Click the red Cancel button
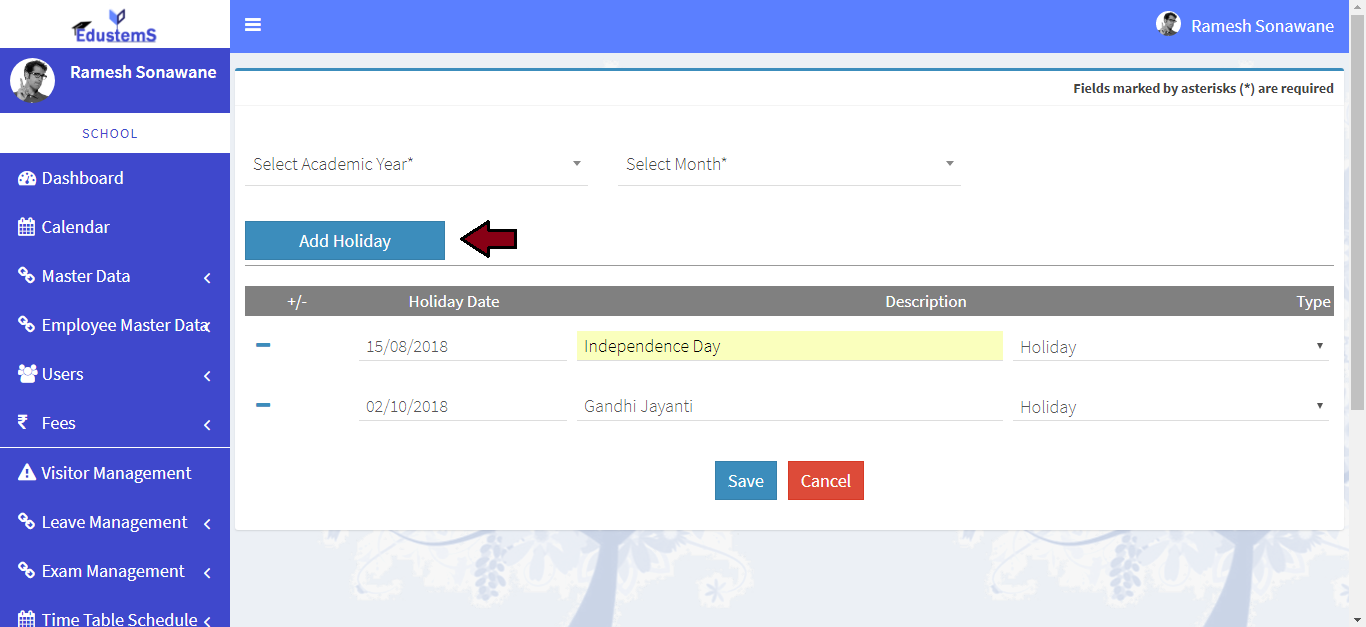Viewport: 1366px width, 627px height. pos(826,481)
